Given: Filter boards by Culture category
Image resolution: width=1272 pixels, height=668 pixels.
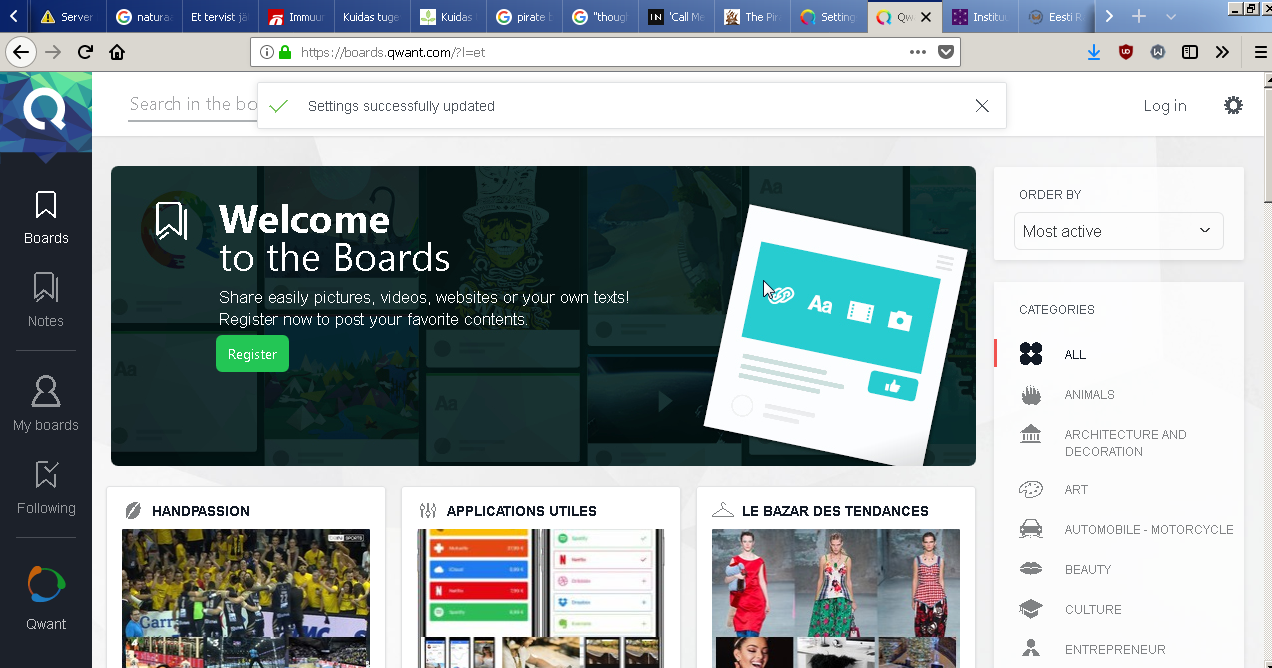Looking at the screenshot, I should point(1092,610).
